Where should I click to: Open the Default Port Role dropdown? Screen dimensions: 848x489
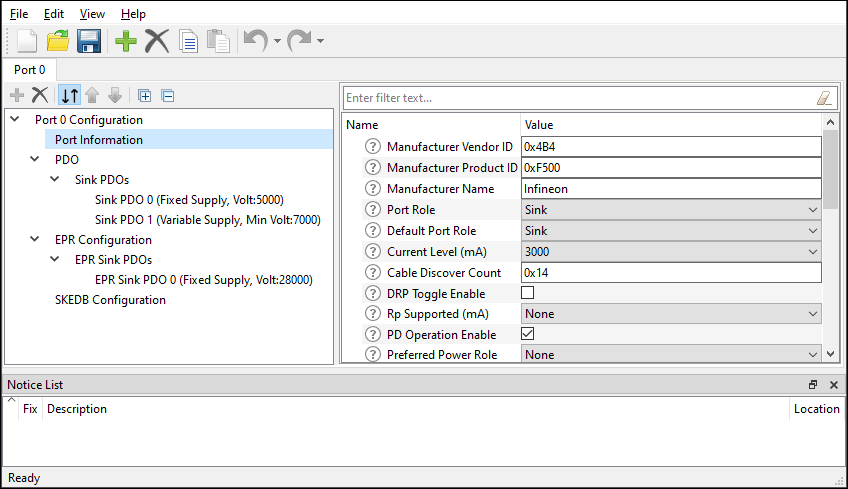671,230
